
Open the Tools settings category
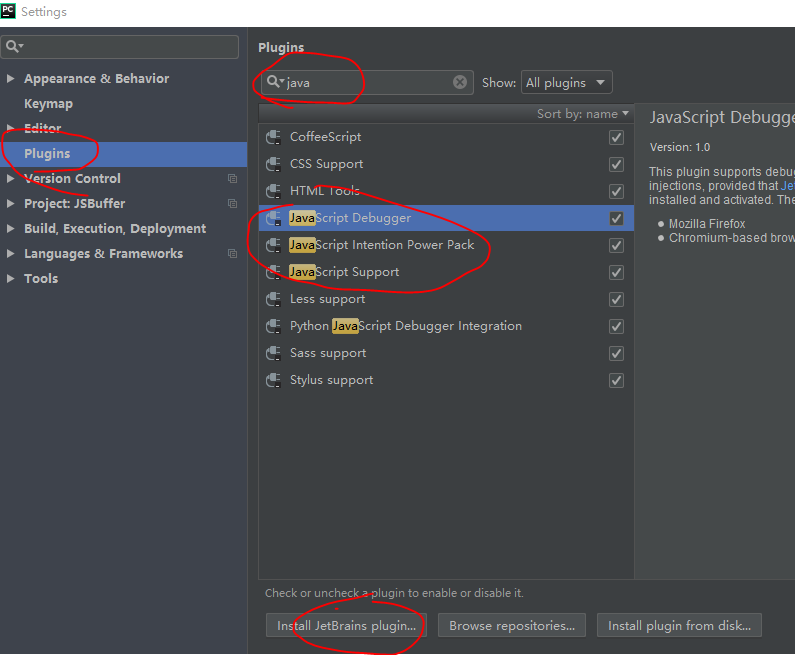[x=41, y=278]
